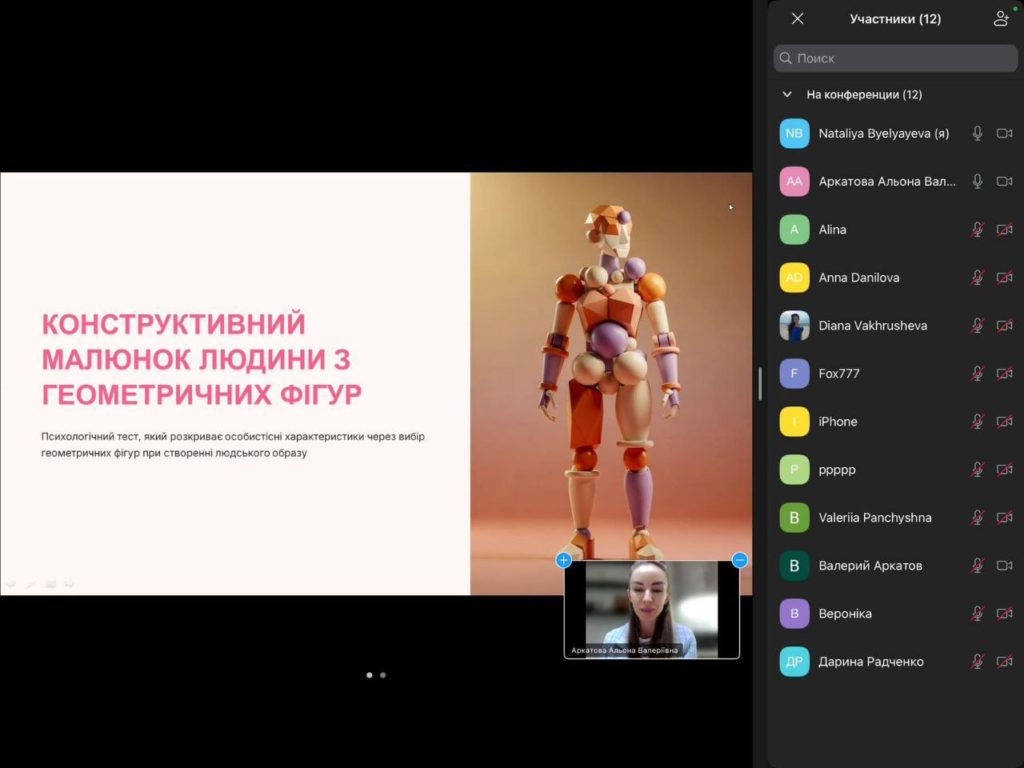
Task: Unmute the microphone of Вероніка
Action: click(x=977, y=613)
